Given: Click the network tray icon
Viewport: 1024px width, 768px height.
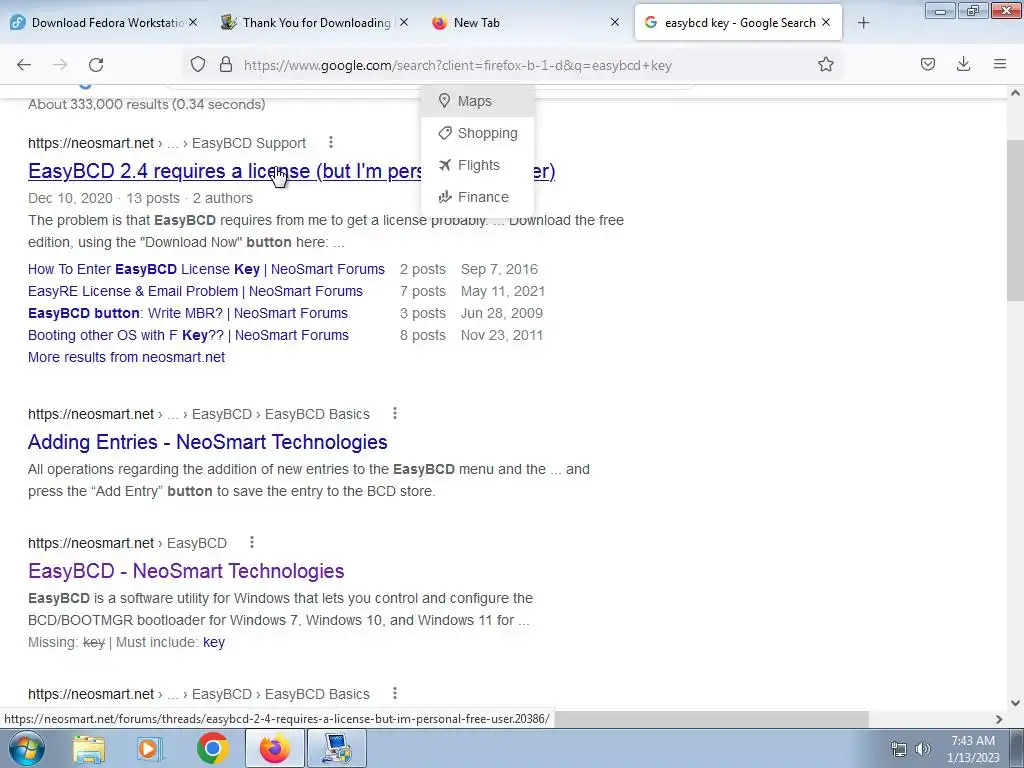Looking at the screenshot, I should click(899, 749).
